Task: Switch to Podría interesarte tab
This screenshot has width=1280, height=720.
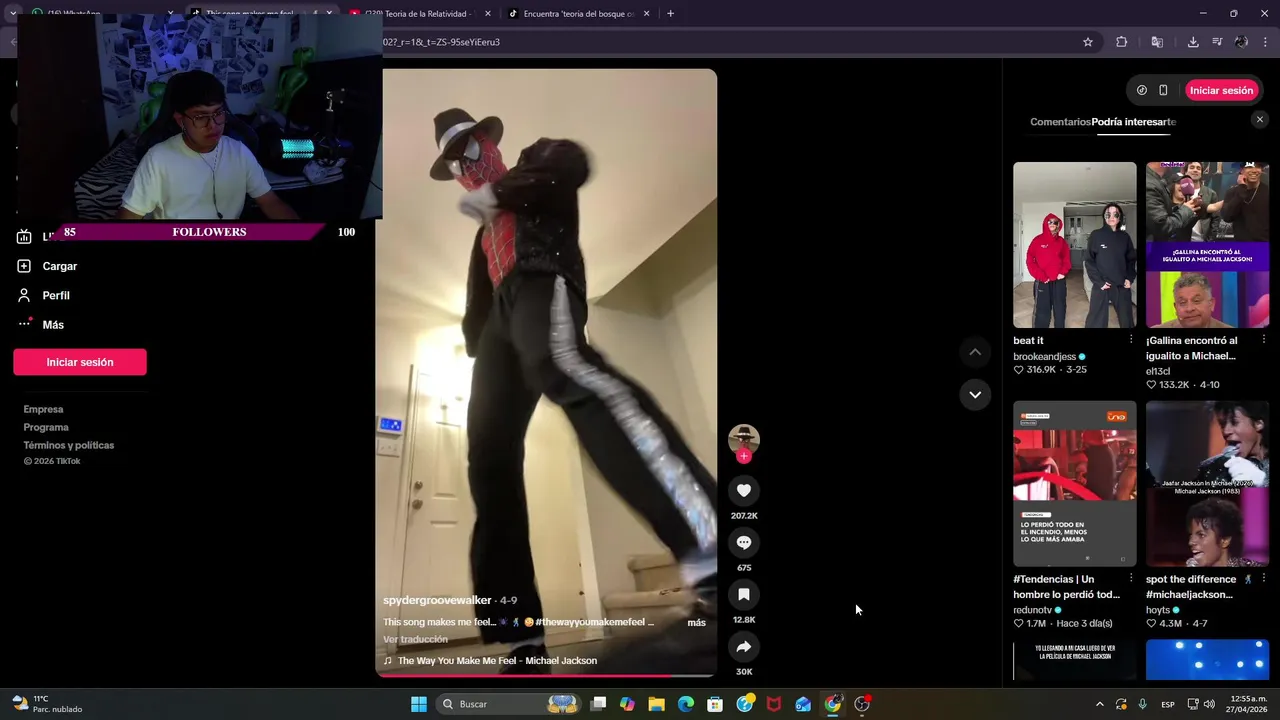Action: (x=1134, y=122)
